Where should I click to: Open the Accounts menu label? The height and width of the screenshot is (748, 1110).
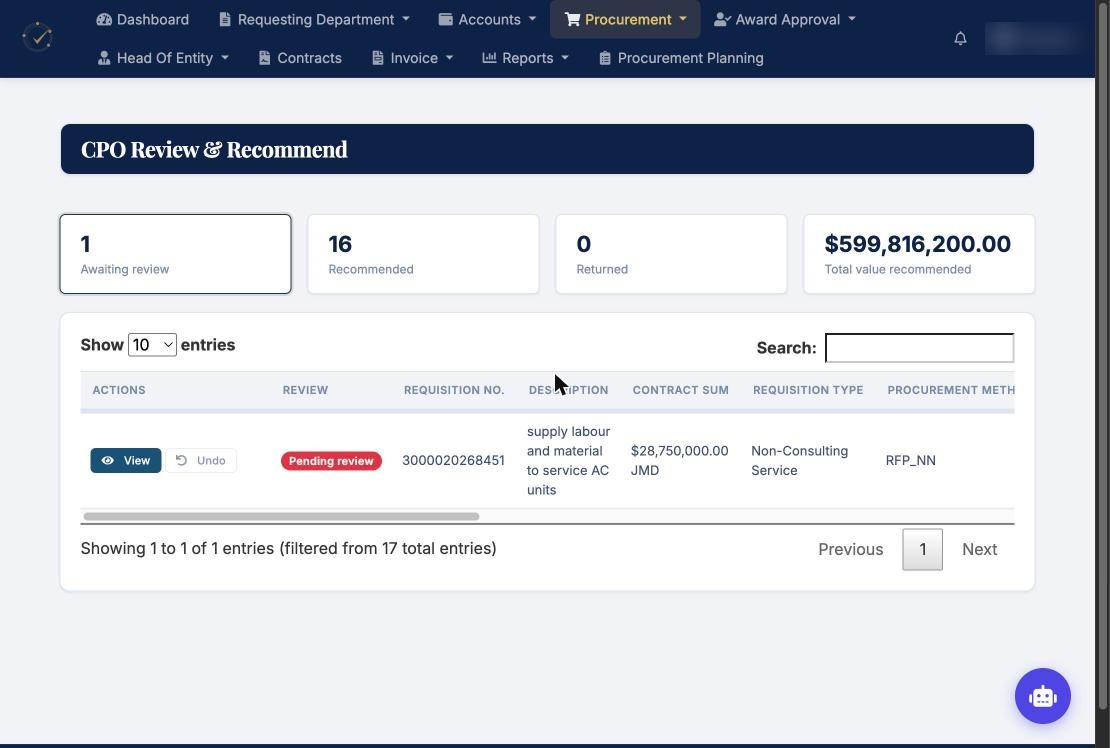tap(489, 19)
